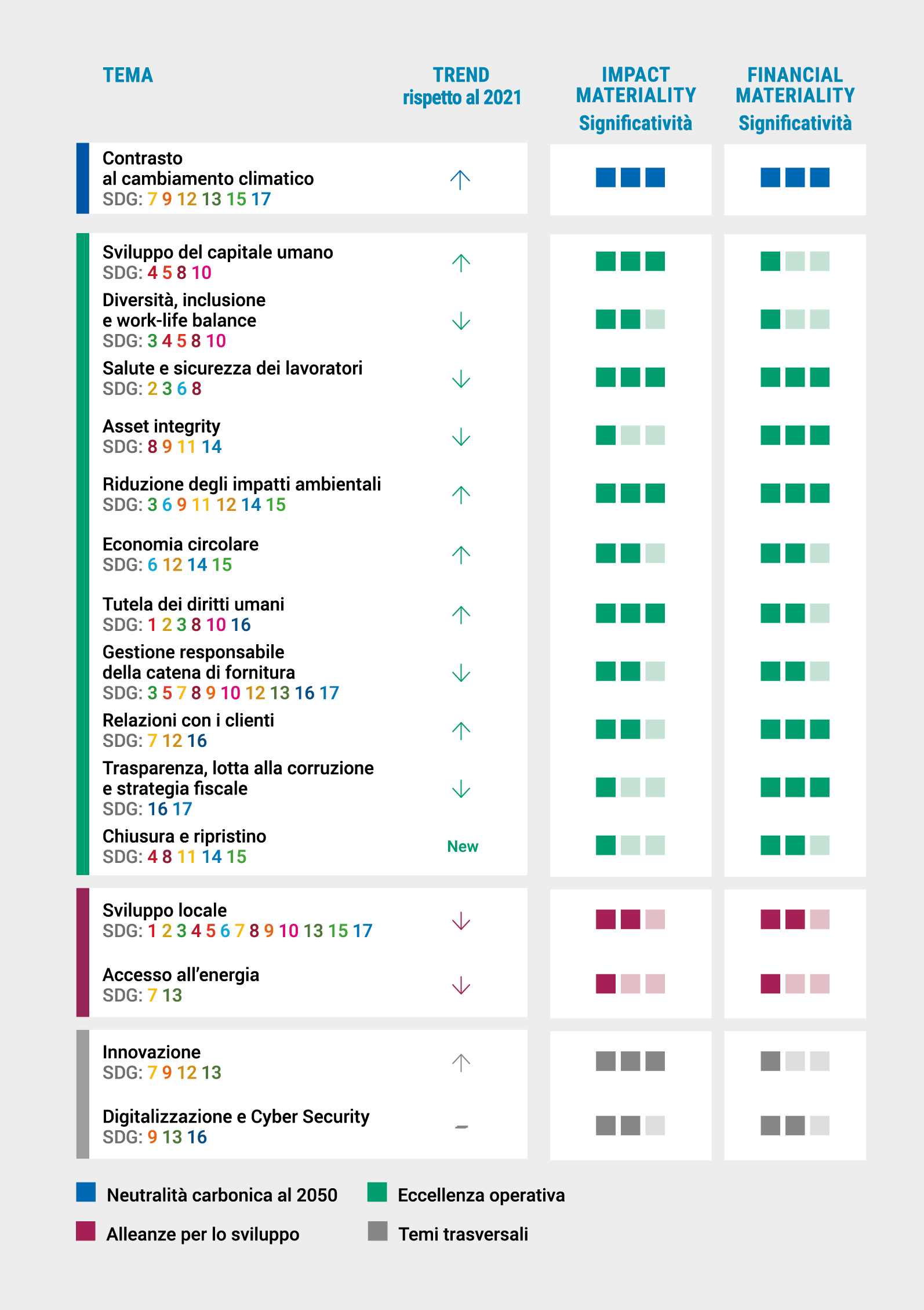The width and height of the screenshot is (924, 1310).
Task: Click the "New" trend label for Chiusura e ripristino
Action: click(x=463, y=847)
